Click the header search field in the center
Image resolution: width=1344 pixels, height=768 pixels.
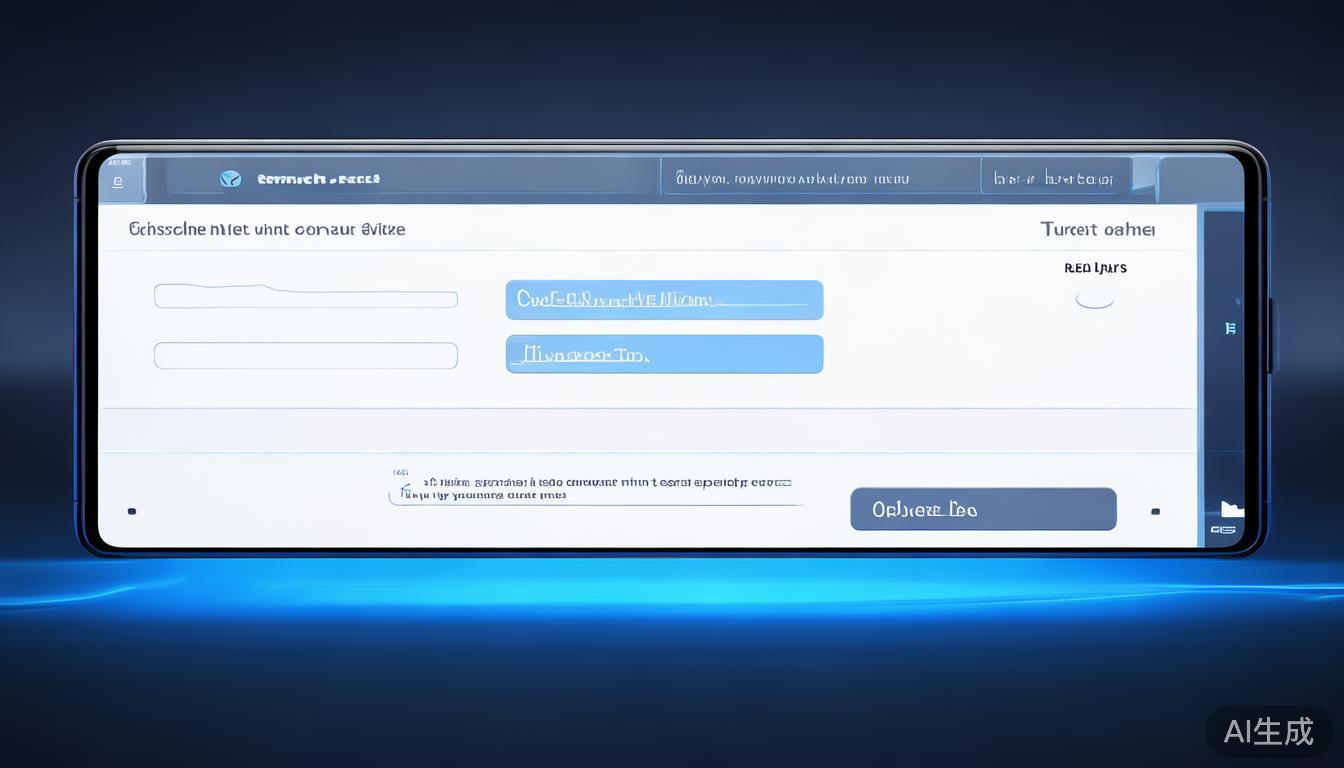[818, 179]
